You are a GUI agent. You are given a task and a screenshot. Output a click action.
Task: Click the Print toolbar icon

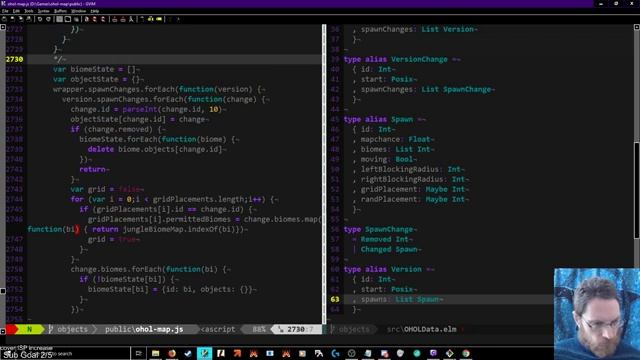point(29,19)
